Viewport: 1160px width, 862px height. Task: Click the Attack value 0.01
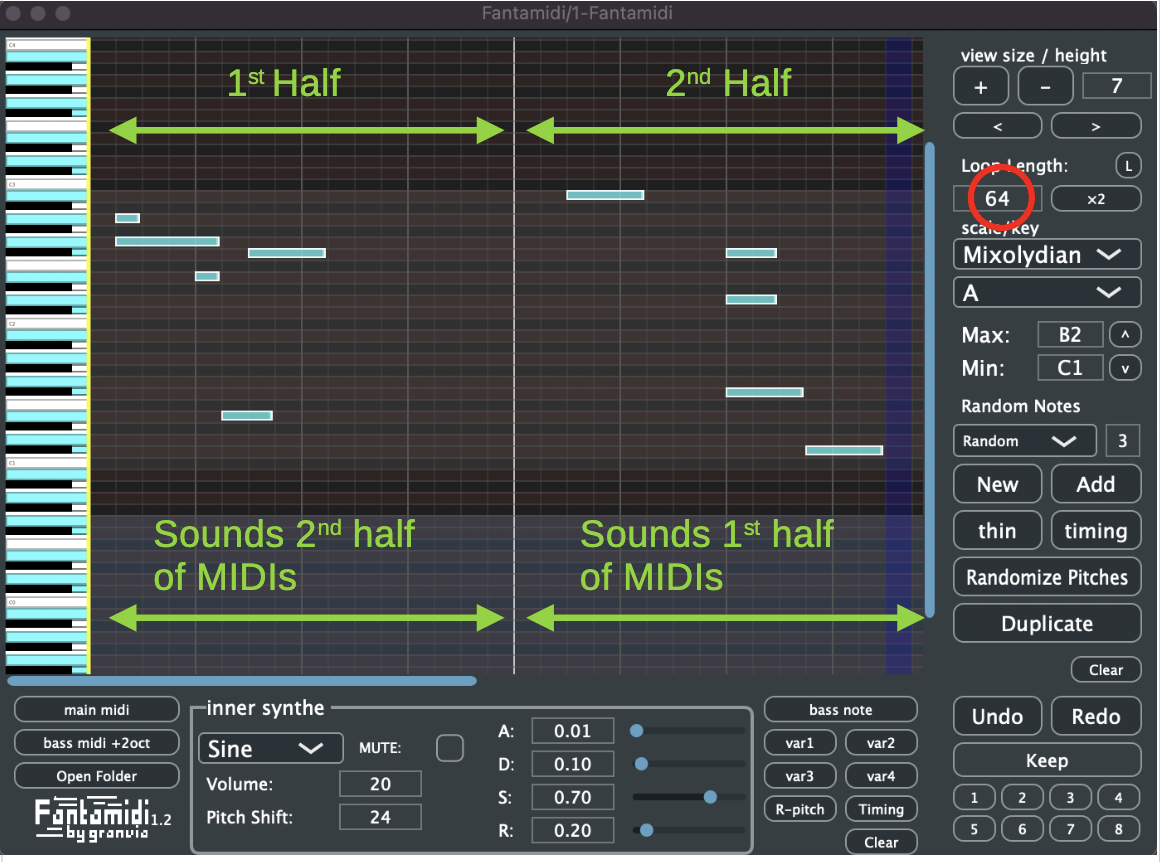[573, 731]
